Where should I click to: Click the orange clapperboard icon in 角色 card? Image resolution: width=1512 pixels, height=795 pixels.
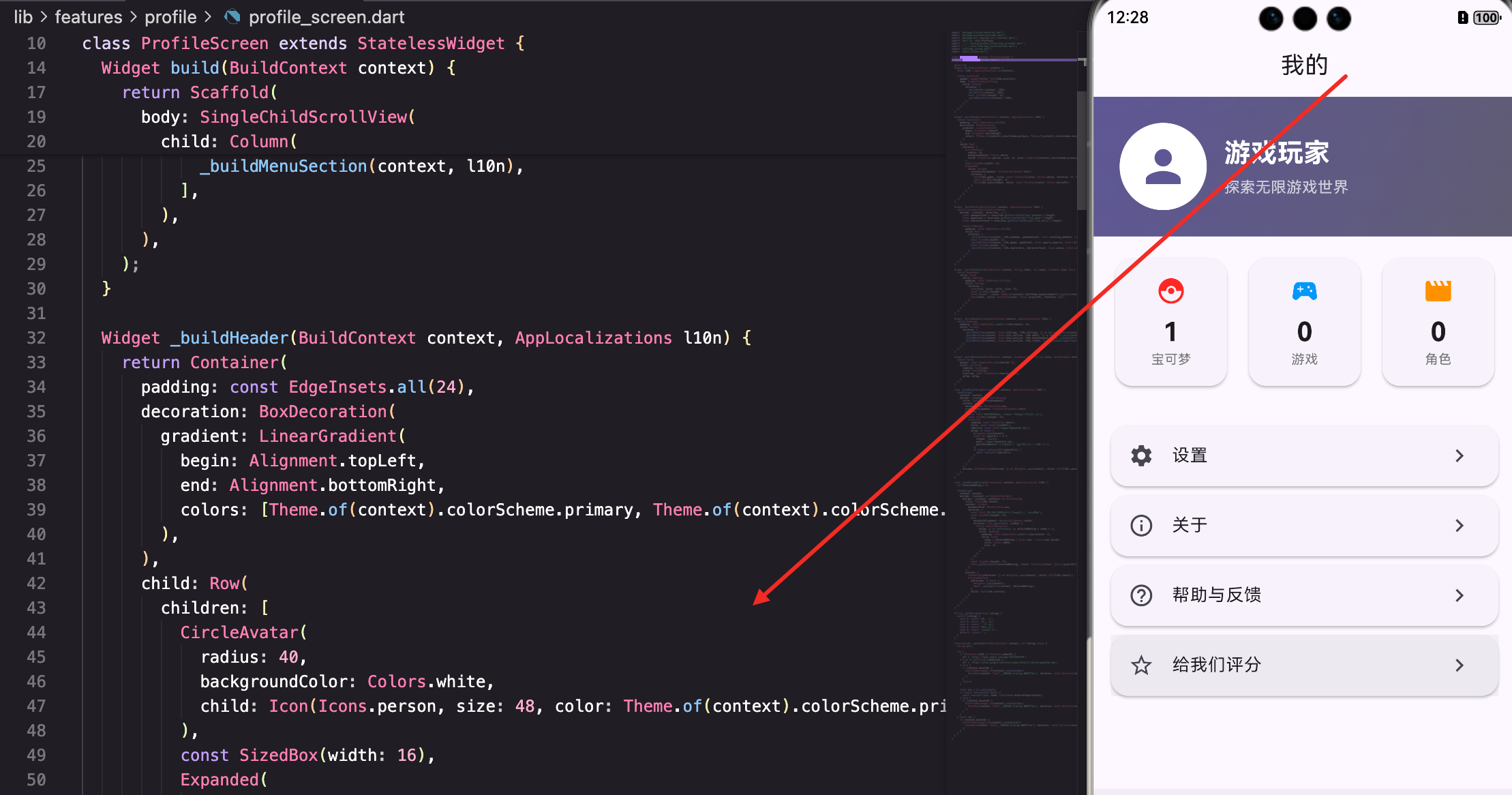coord(1438,290)
